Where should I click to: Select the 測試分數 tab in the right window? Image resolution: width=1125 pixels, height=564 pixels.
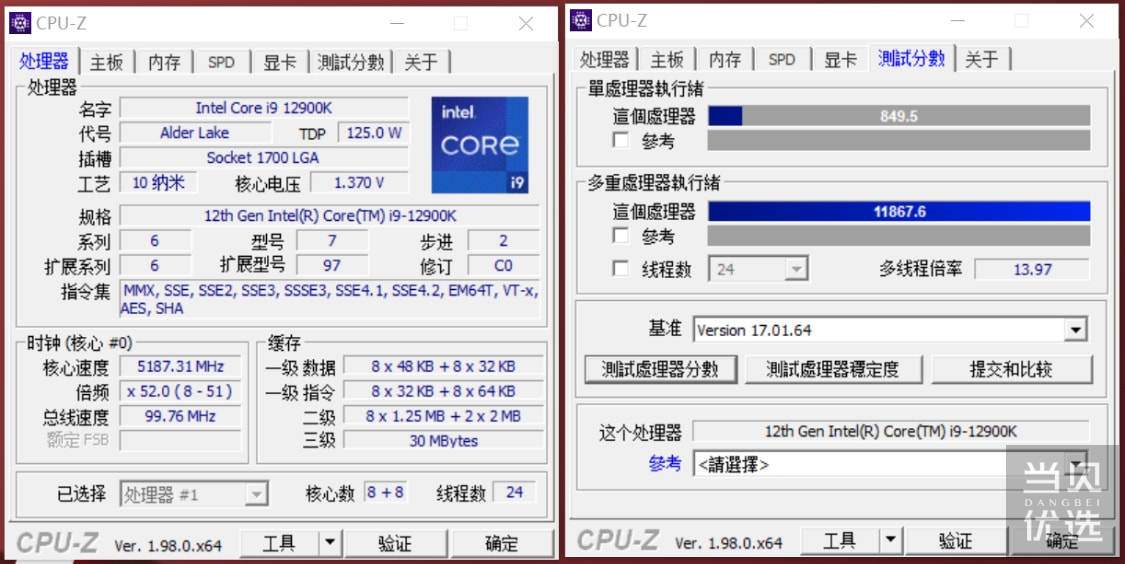tap(911, 58)
